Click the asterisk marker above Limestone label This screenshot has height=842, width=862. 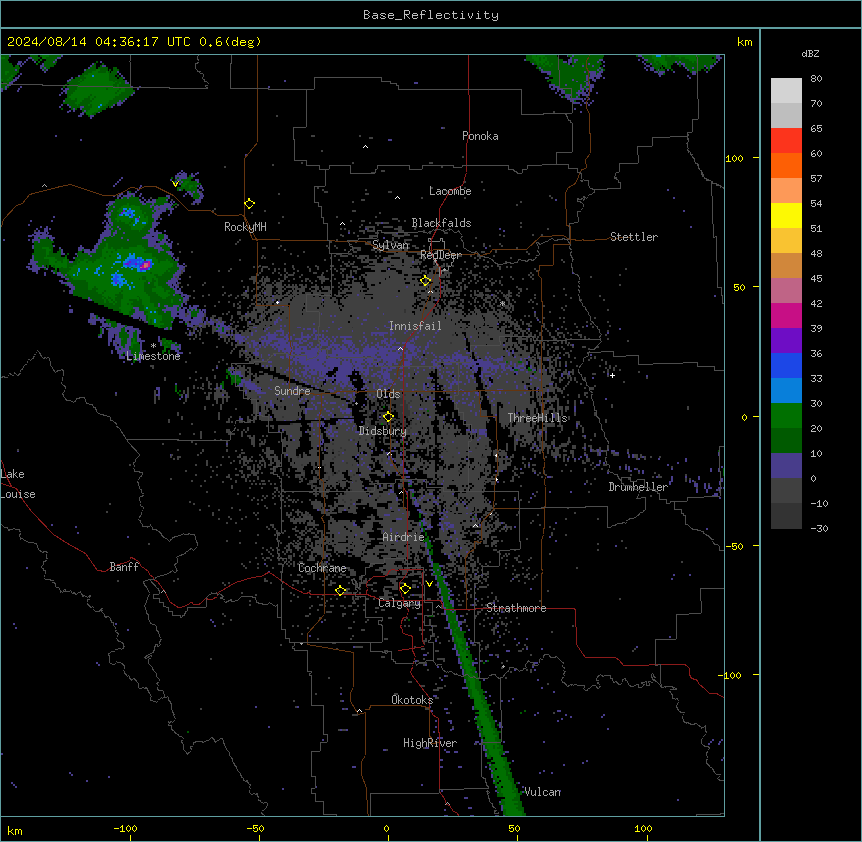pos(153,346)
